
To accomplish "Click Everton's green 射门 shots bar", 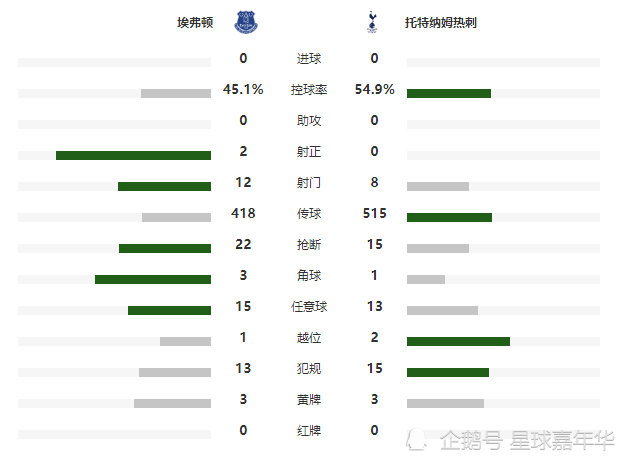I will click(164, 186).
